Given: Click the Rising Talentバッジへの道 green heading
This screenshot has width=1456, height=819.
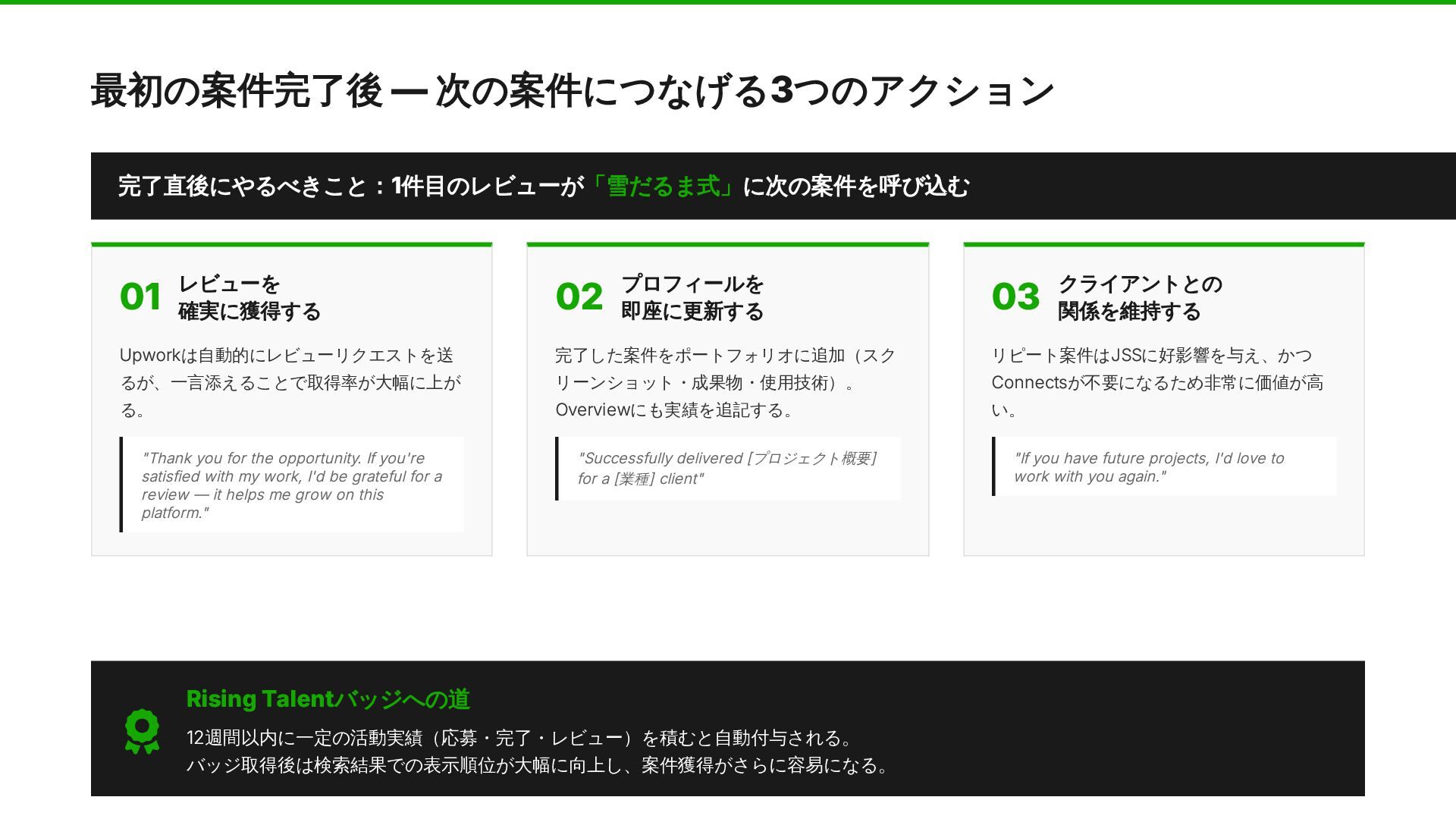Looking at the screenshot, I should coord(328,699).
